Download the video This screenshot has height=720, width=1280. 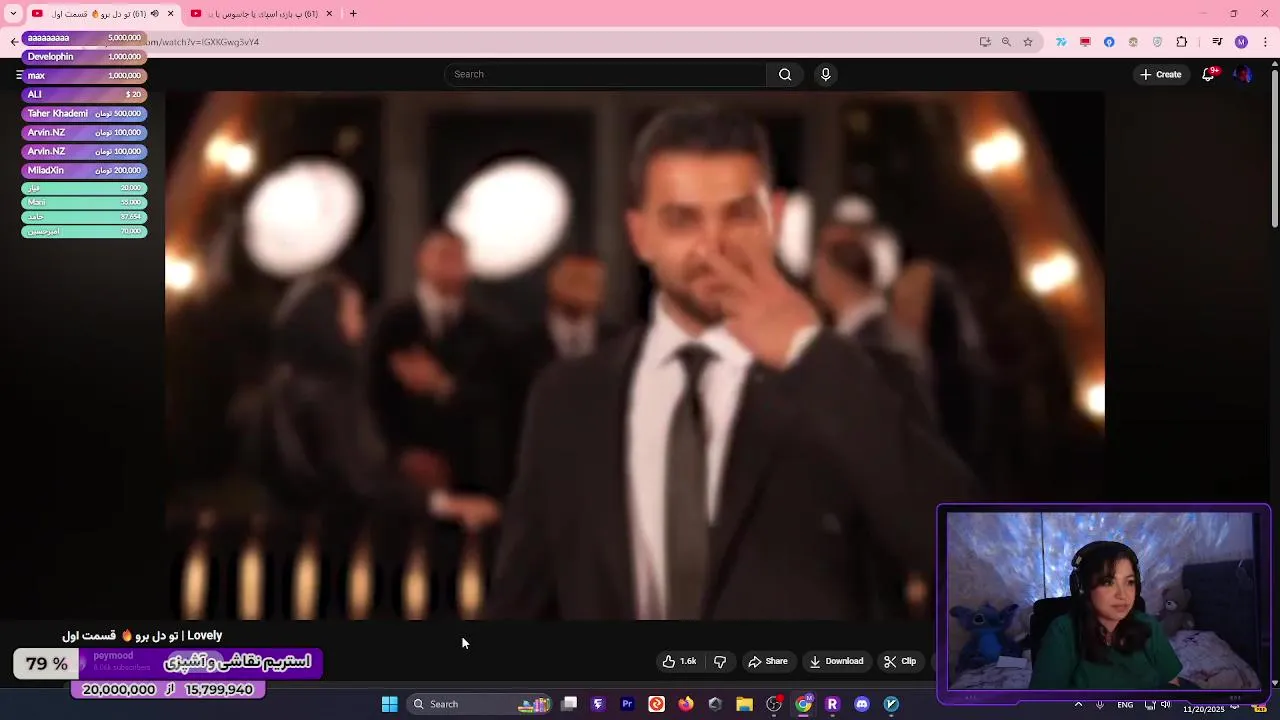click(x=836, y=661)
